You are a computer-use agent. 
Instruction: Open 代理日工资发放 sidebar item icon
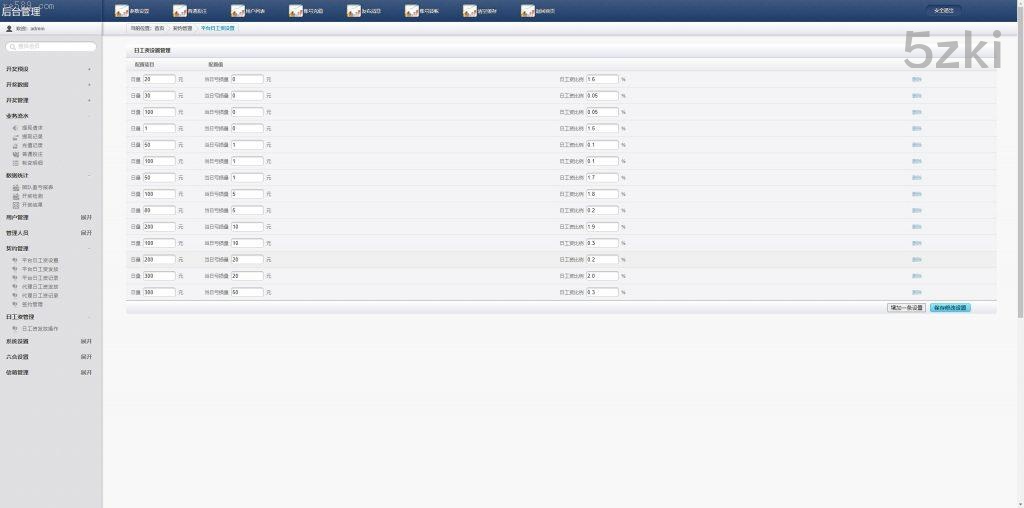[x=15, y=287]
